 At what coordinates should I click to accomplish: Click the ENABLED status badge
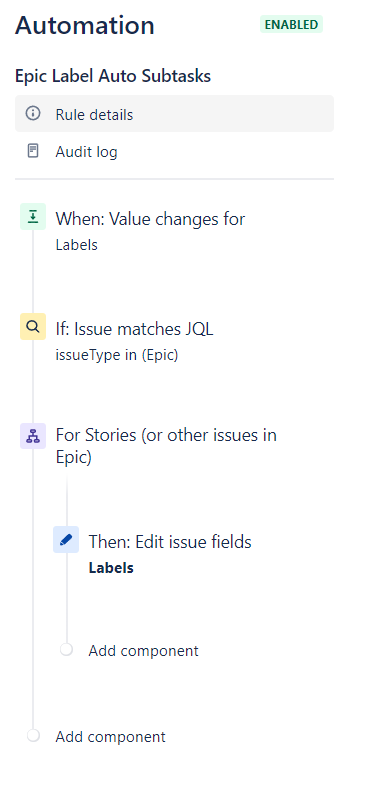coord(291,25)
